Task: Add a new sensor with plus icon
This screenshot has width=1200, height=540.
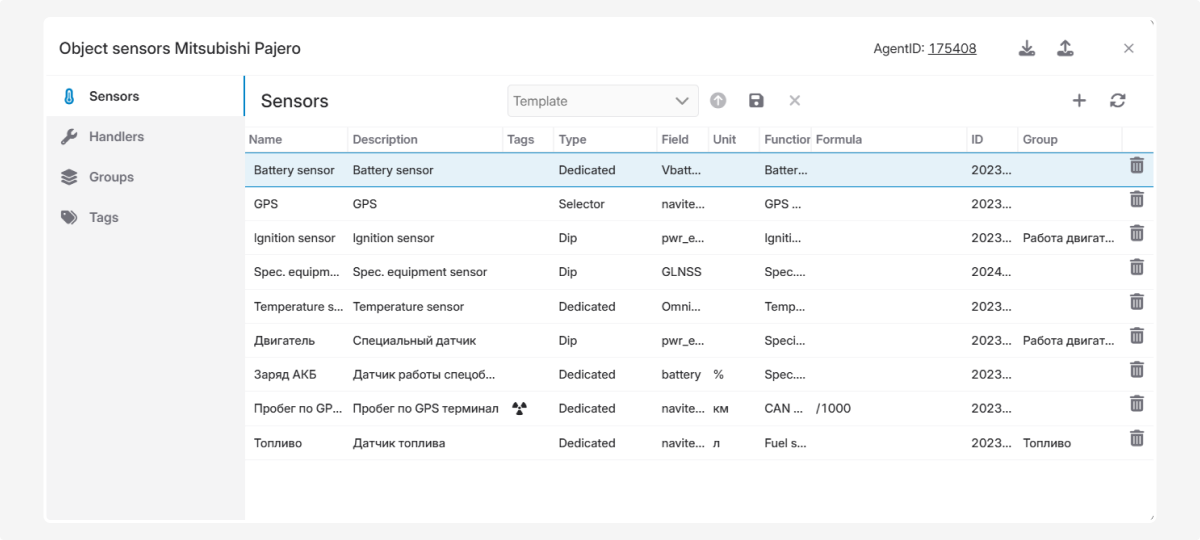Action: 1079,100
